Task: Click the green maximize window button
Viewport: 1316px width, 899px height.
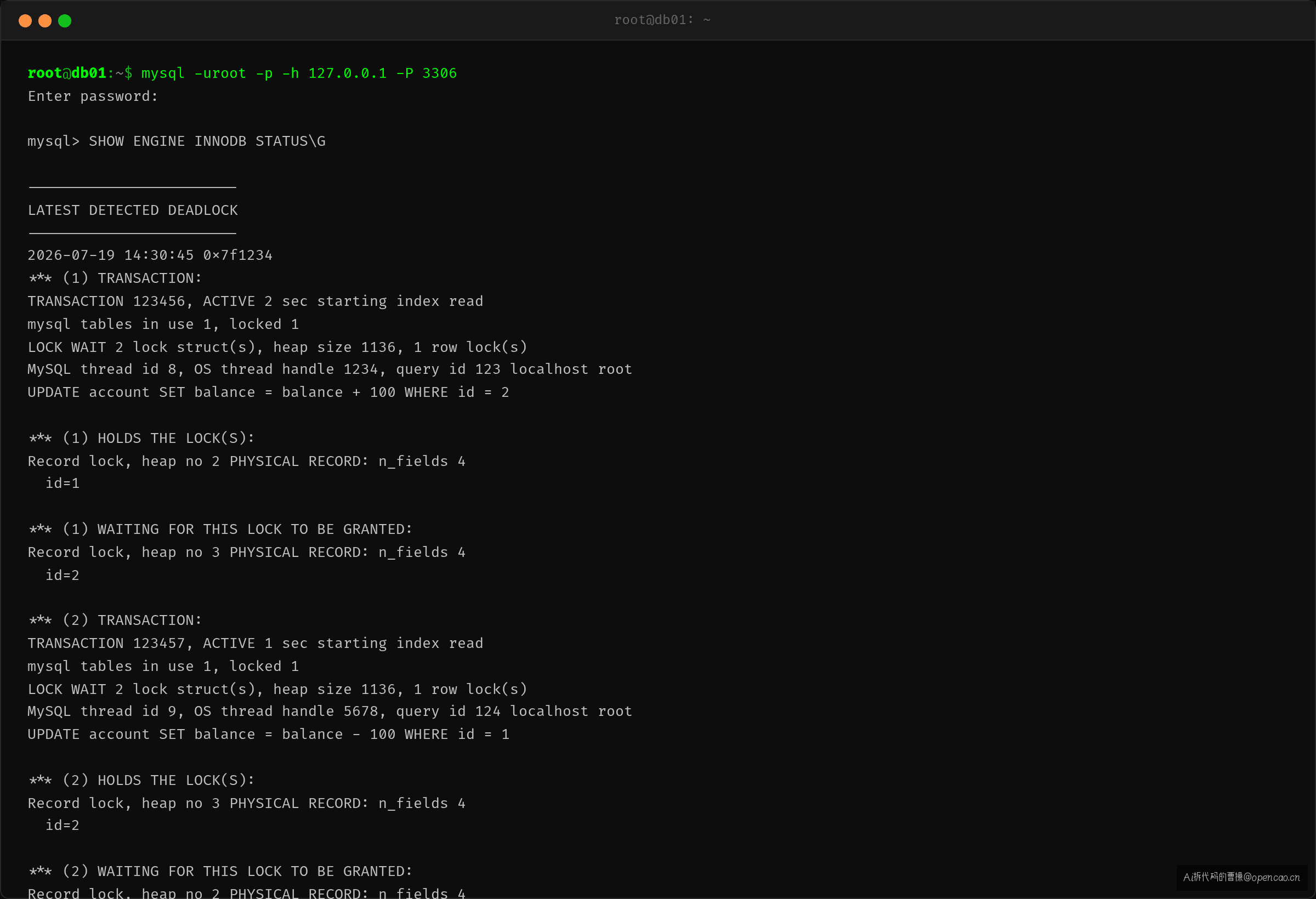Action: (x=65, y=21)
